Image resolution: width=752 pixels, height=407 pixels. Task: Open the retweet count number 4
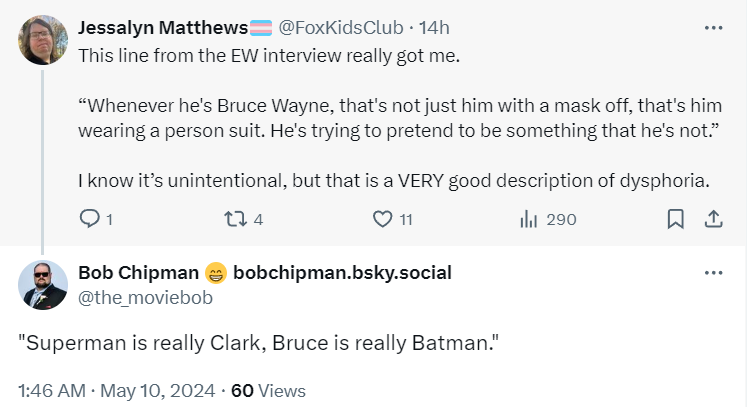click(x=258, y=220)
